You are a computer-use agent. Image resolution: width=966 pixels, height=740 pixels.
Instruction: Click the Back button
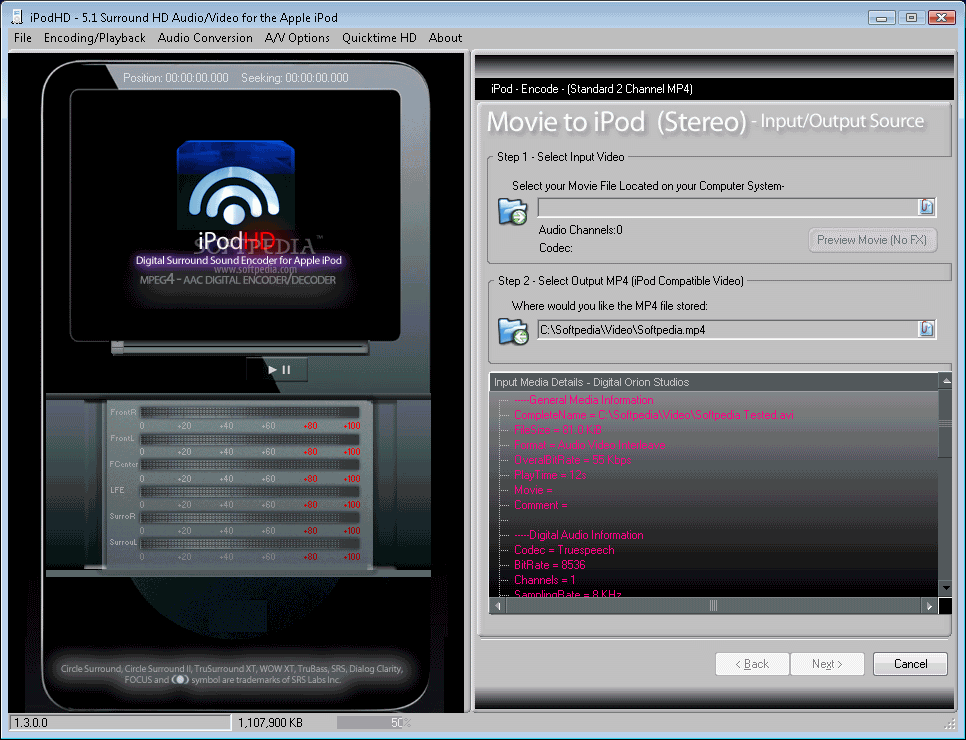(752, 664)
